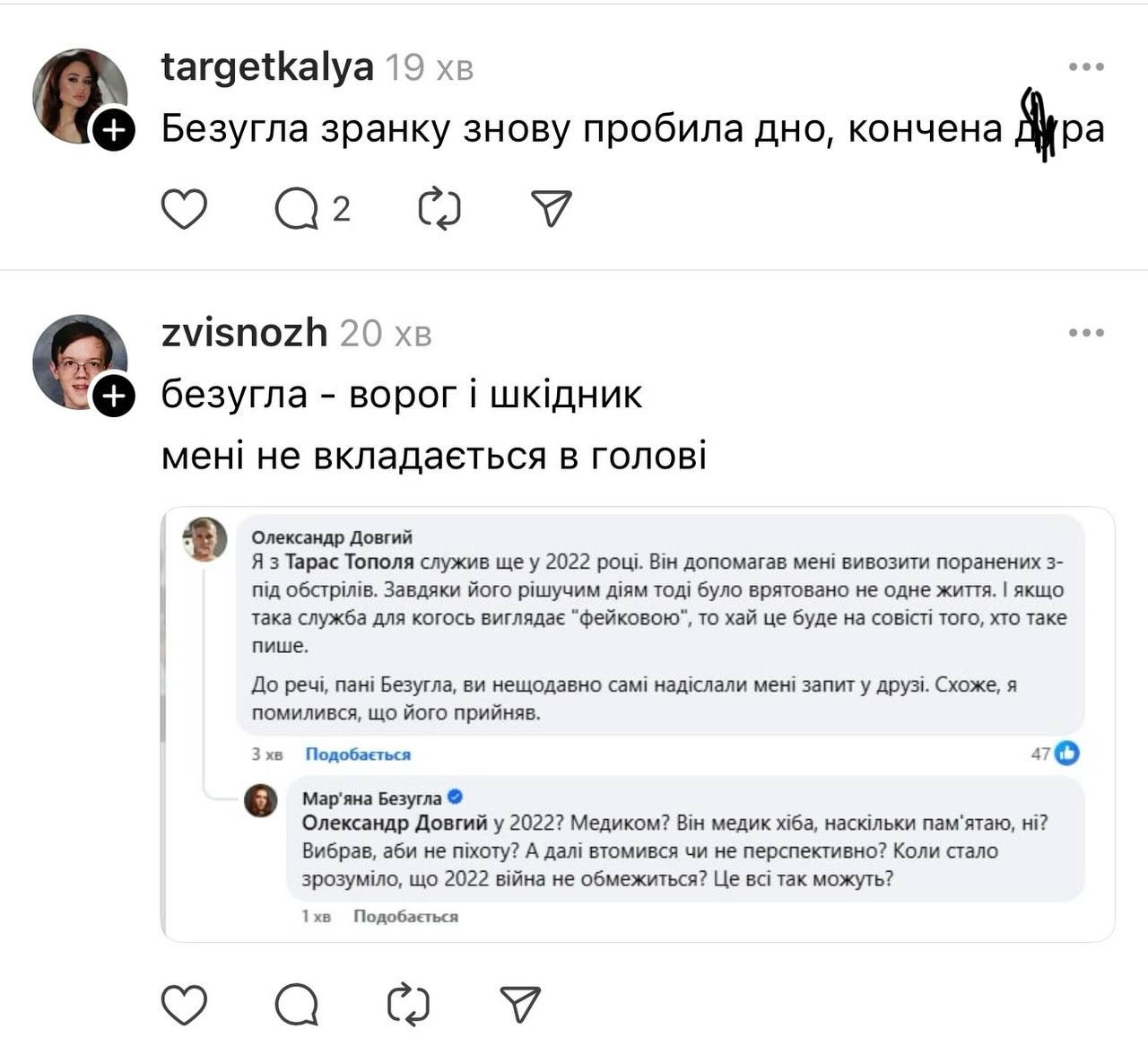The width and height of the screenshot is (1148, 1055).
Task: Follow targetkalya using plus badge on avatar
Action: [114, 131]
